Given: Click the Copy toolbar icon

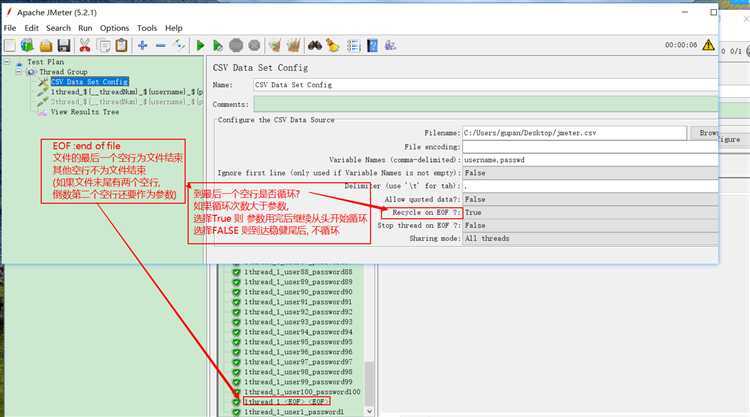Looking at the screenshot, I should (x=103, y=46).
